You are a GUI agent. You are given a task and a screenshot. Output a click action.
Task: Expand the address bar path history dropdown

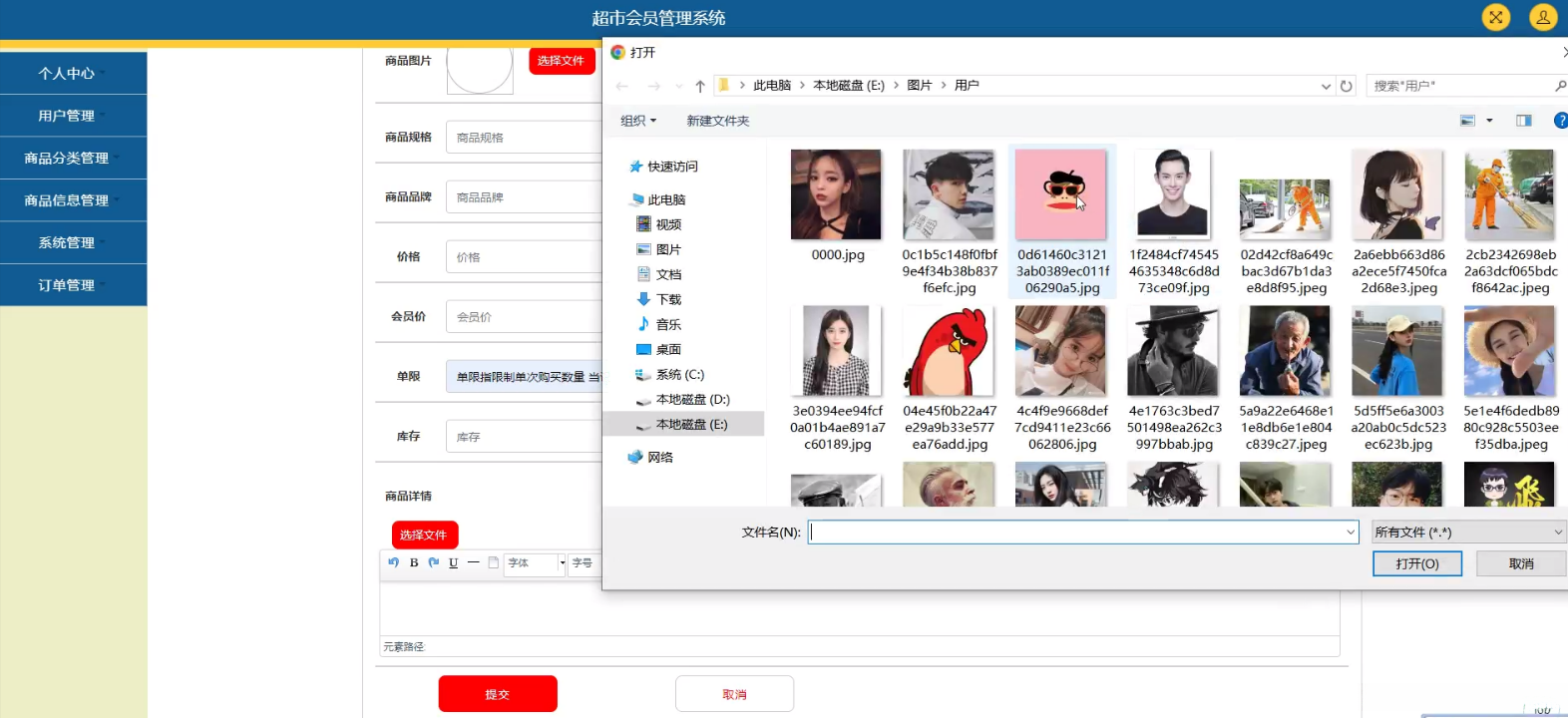coord(1327,86)
